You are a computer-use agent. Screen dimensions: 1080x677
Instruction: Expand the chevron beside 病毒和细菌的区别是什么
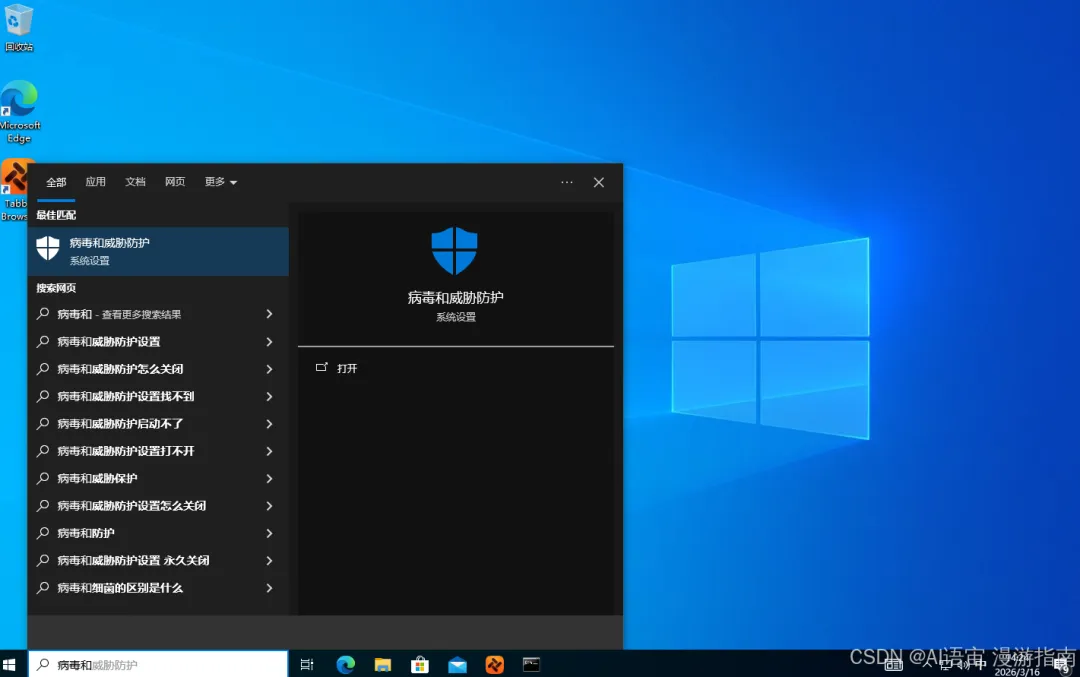(x=269, y=588)
